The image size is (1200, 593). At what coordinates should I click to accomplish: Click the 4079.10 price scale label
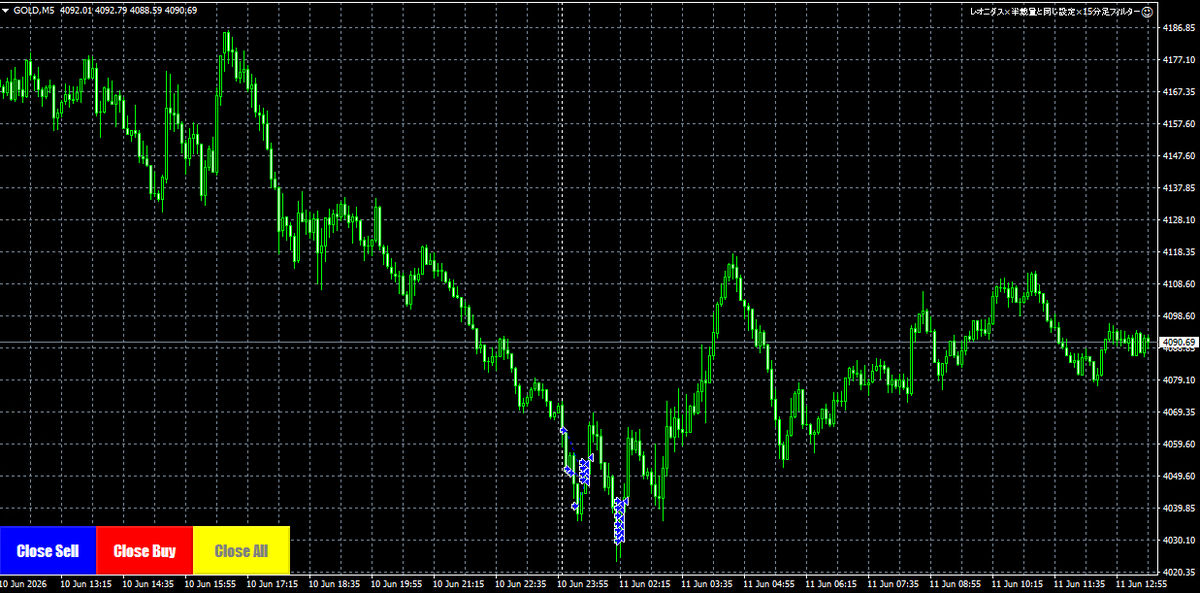(x=1180, y=380)
